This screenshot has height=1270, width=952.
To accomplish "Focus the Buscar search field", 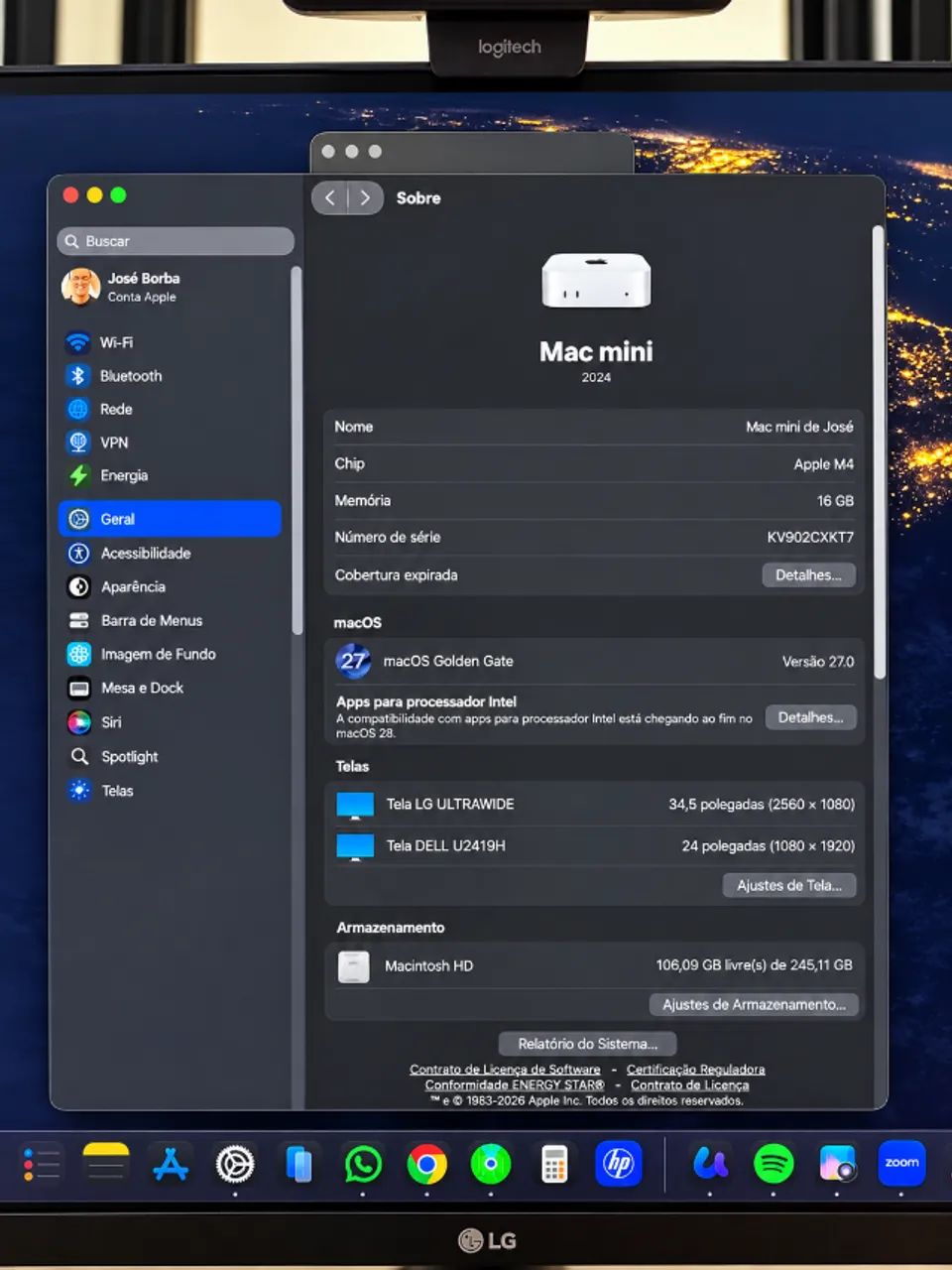I will pyautogui.click(x=177, y=241).
